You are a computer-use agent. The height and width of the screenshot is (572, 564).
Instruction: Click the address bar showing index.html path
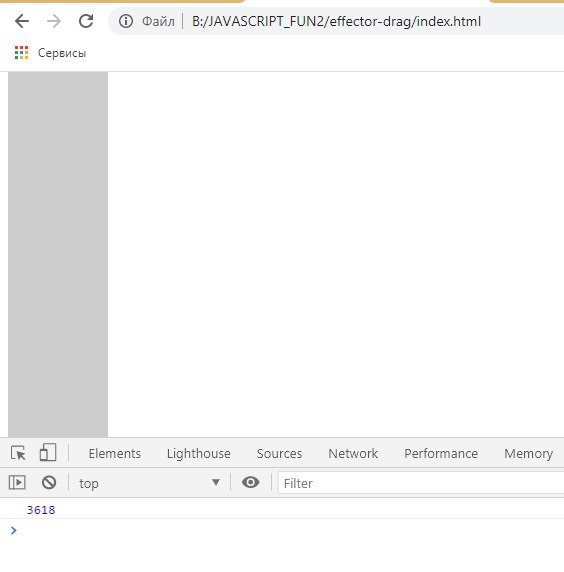click(336, 22)
